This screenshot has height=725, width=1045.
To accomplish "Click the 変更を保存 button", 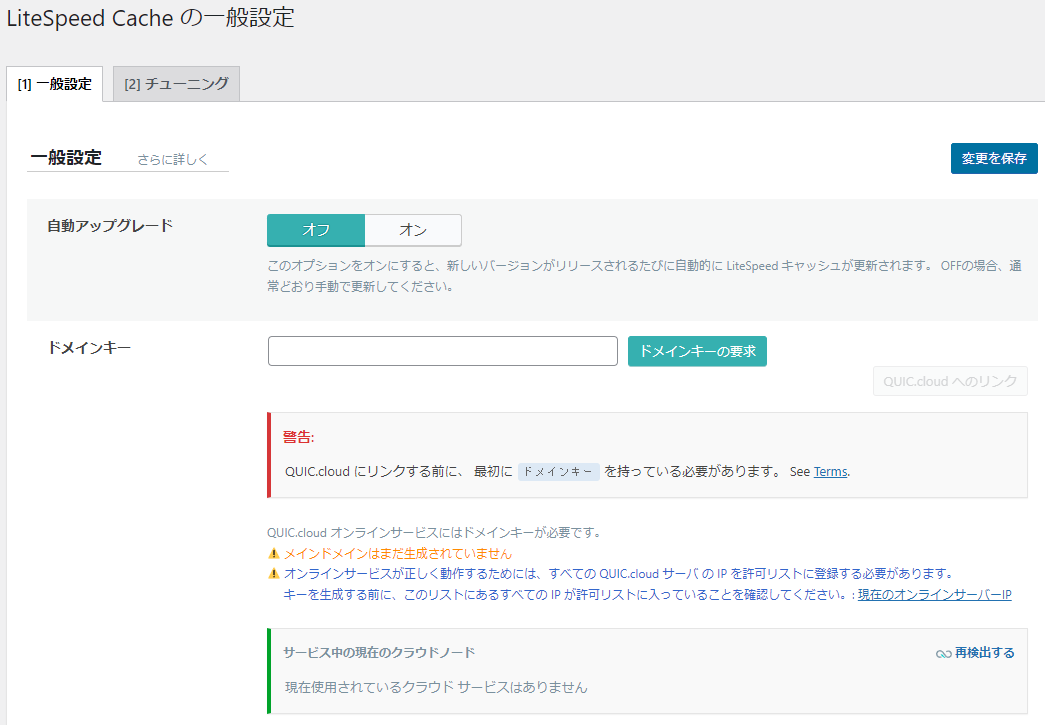I will (x=994, y=159).
